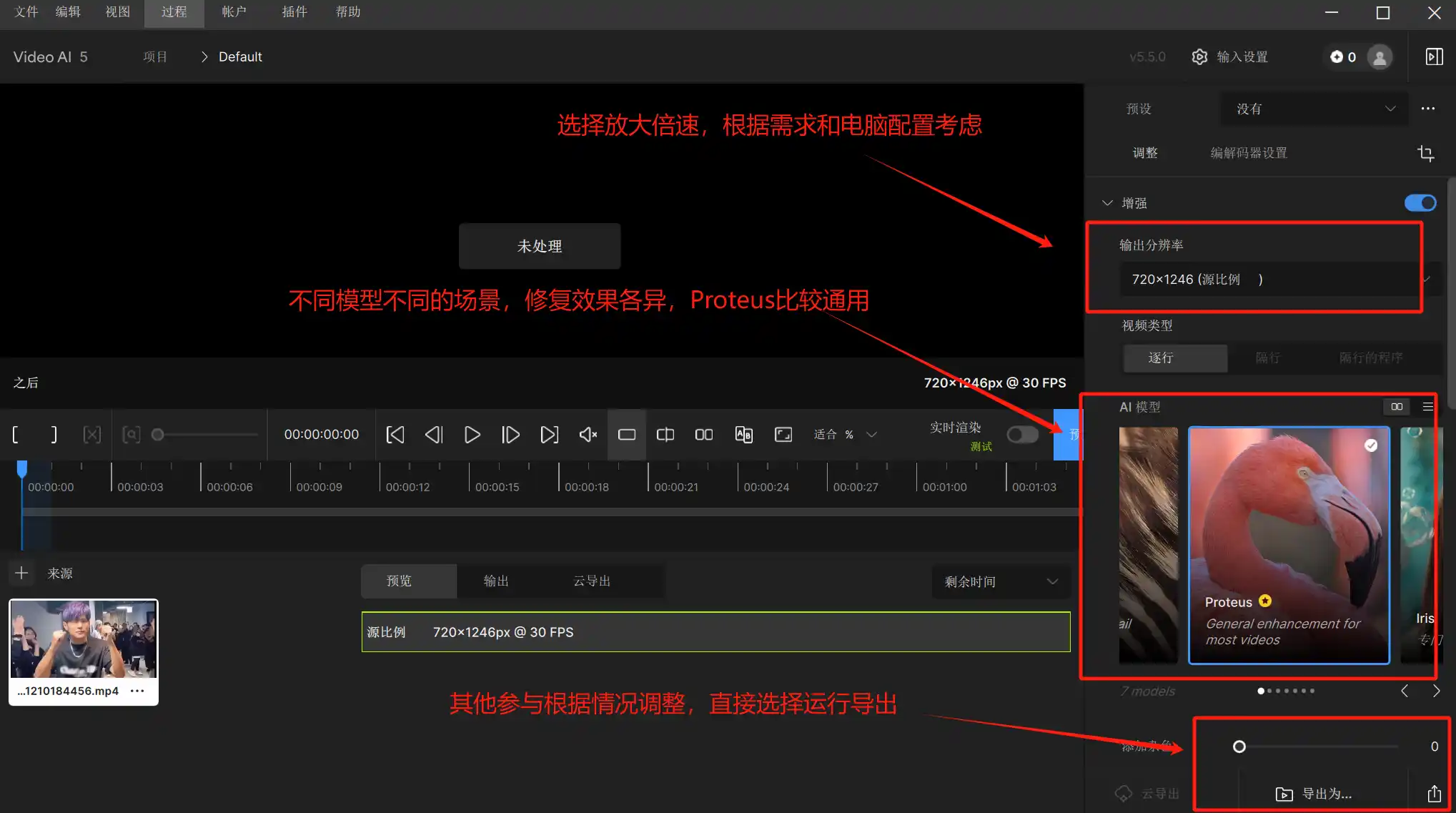Image resolution: width=1456 pixels, height=813 pixels.
Task: Open options for 1210184456.mp4 clip
Action: (137, 691)
